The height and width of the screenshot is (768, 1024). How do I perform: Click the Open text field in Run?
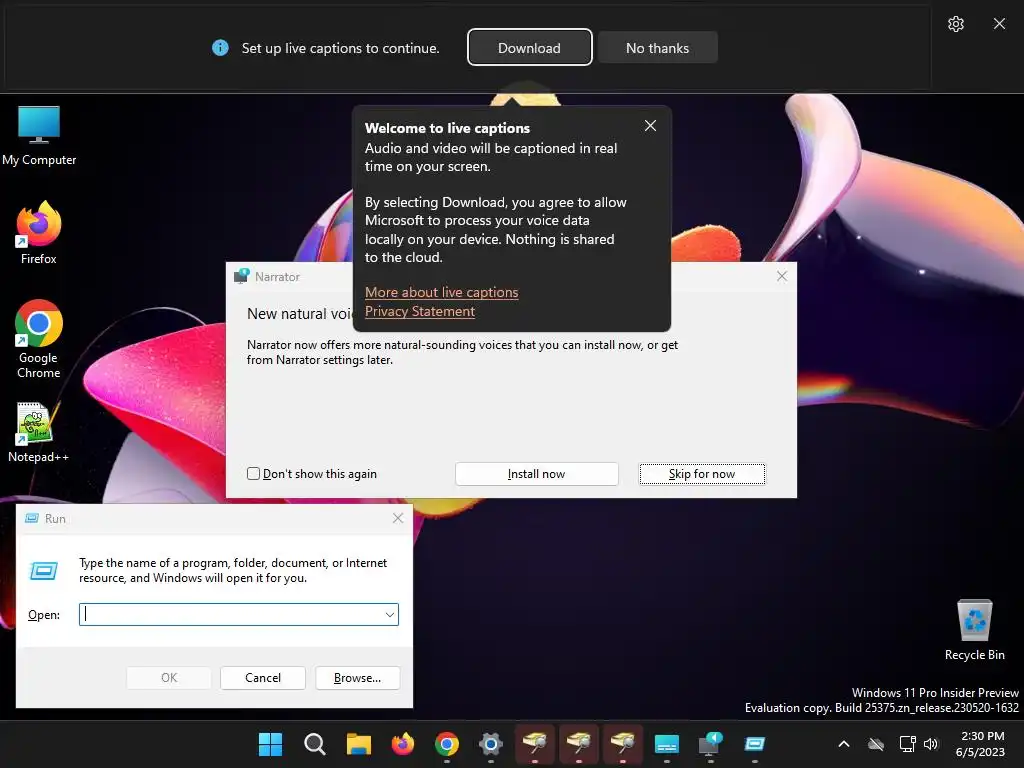pyautogui.click(x=232, y=614)
